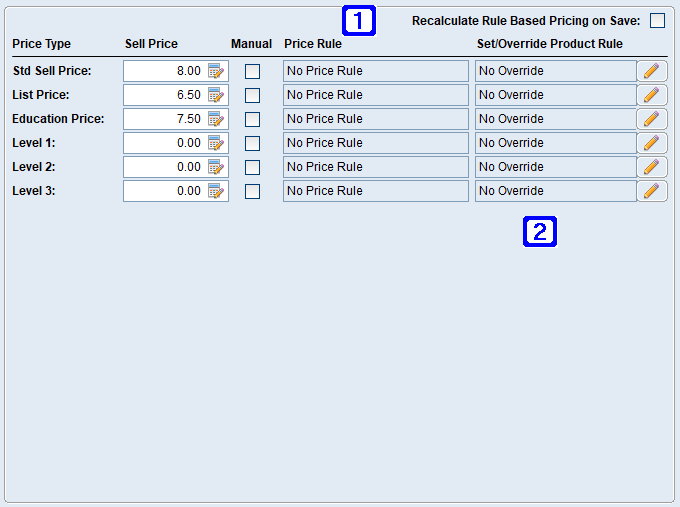
Task: Open calculator icon for Level 1 price
Action: coord(216,143)
